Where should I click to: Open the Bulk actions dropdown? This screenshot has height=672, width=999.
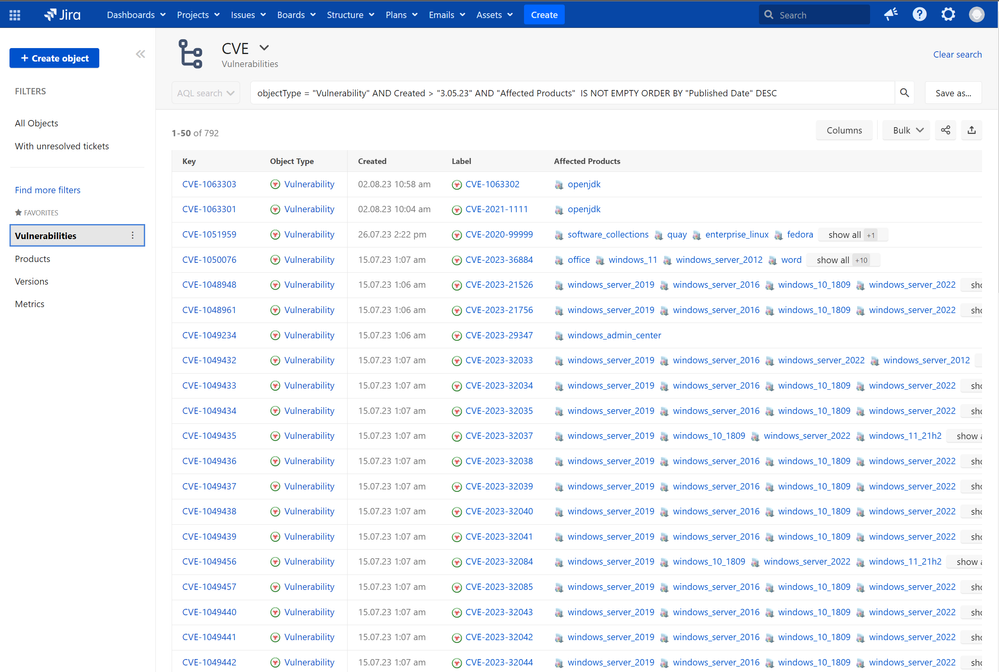tap(907, 130)
